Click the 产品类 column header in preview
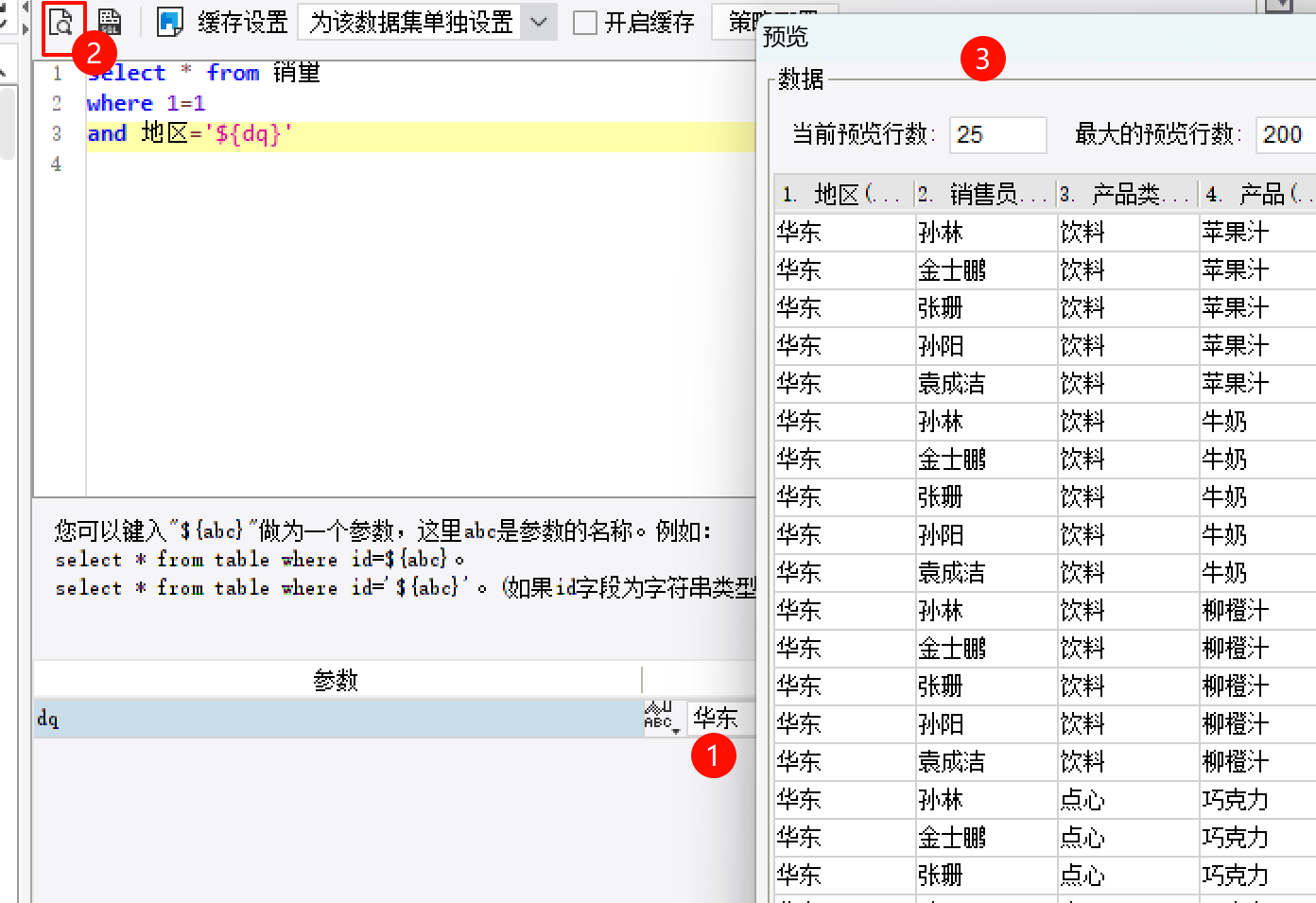The height and width of the screenshot is (903, 1316). coord(1128,195)
